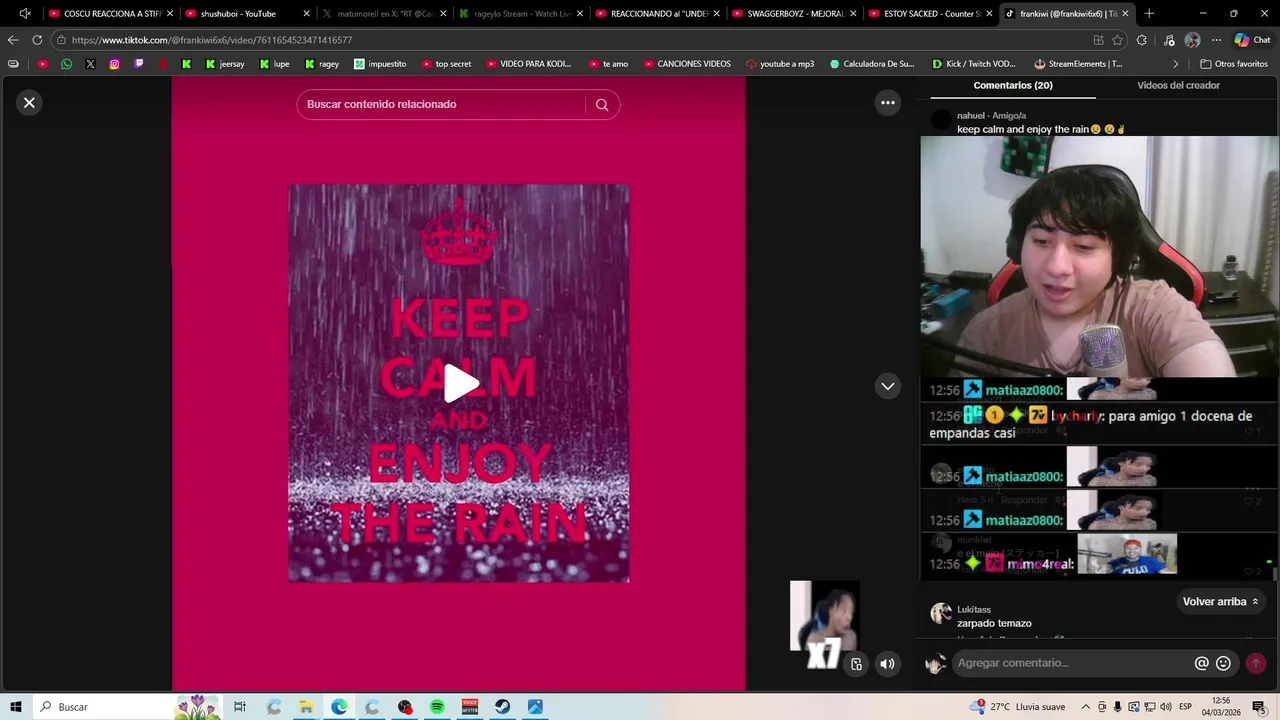1280x720 pixels.
Task: Open 'CANCIONES VIDEOS' bookmark
Action: point(687,64)
